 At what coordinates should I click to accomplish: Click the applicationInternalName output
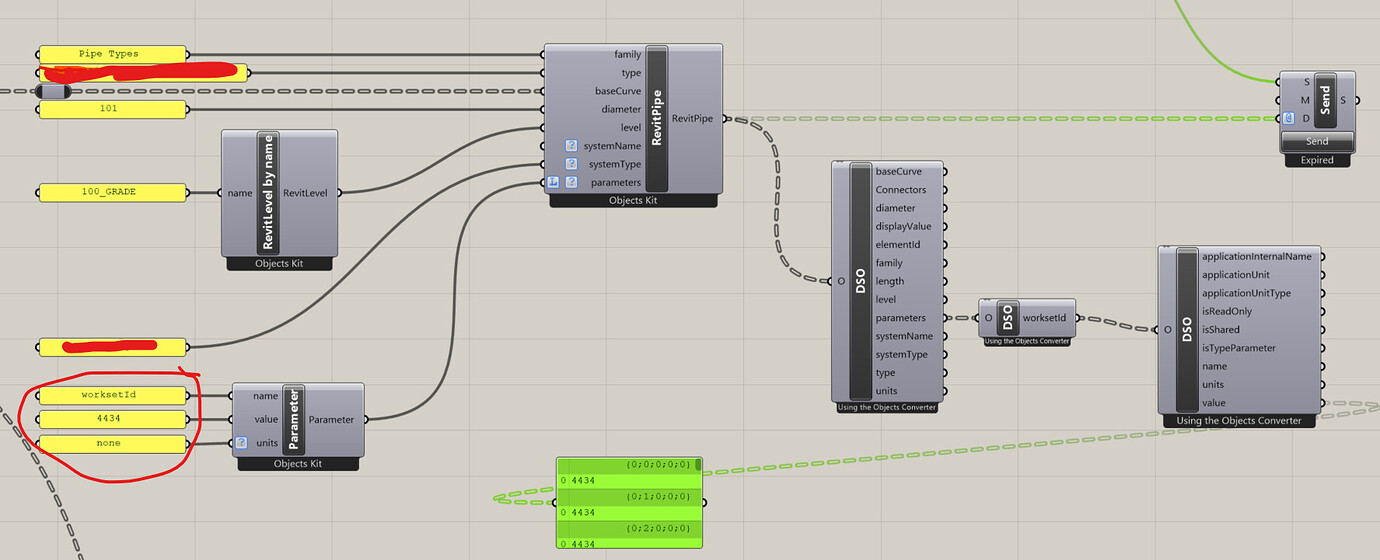click(x=1256, y=257)
